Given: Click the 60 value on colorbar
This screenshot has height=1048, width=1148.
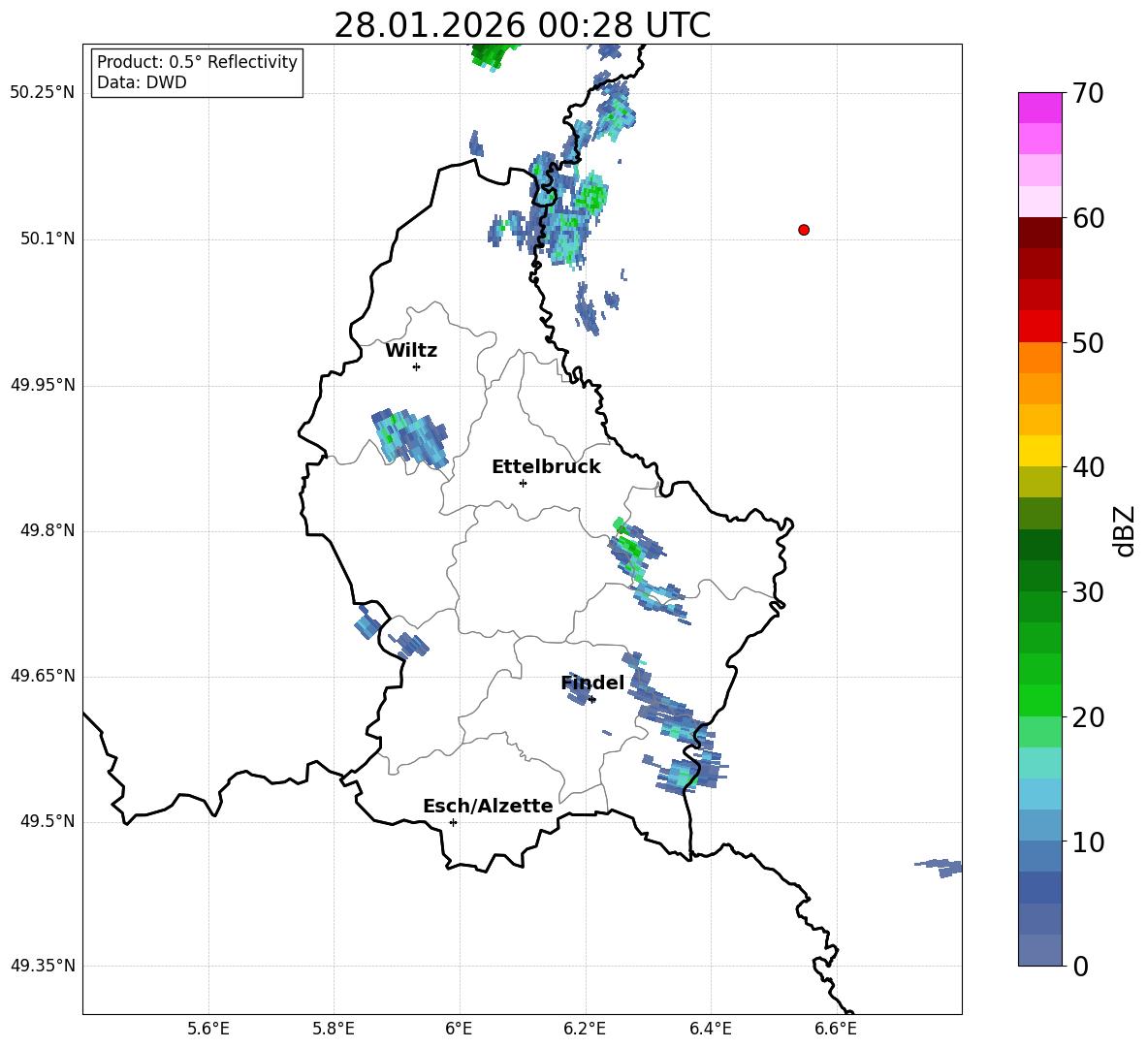Looking at the screenshot, I should point(1088,218).
